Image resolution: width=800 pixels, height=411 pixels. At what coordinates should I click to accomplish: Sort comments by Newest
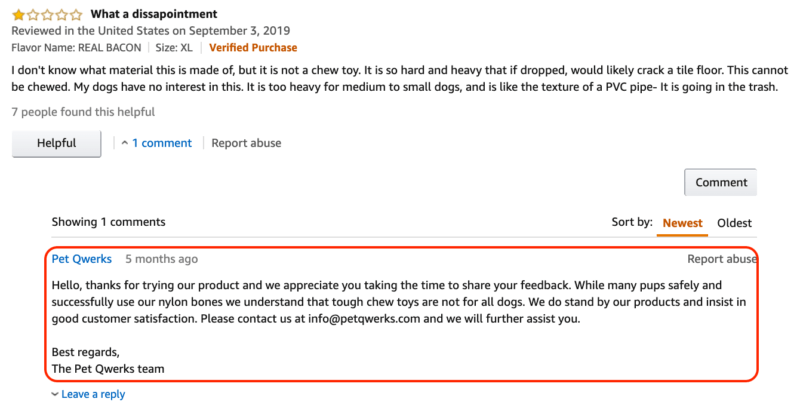pyautogui.click(x=680, y=223)
